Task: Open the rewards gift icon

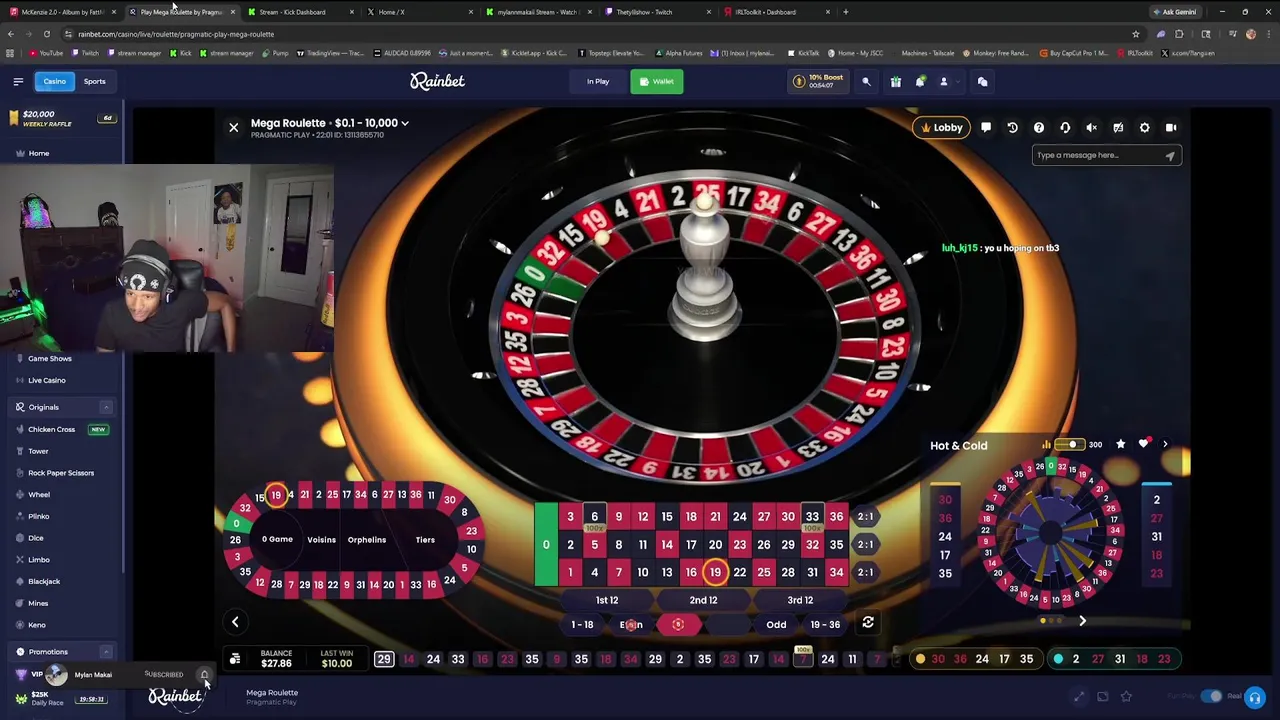Action: point(896,82)
